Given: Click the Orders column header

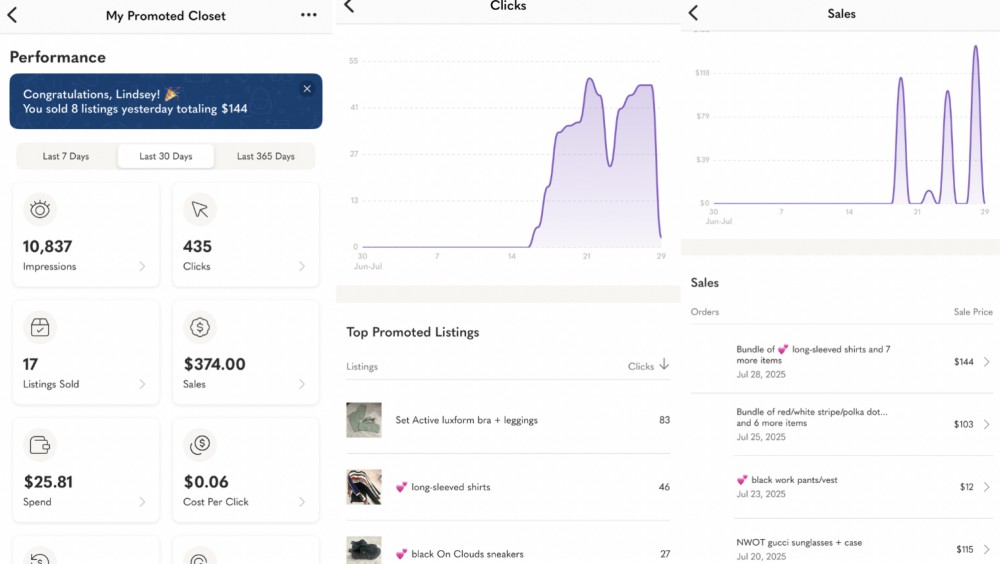Looking at the screenshot, I should [705, 312].
